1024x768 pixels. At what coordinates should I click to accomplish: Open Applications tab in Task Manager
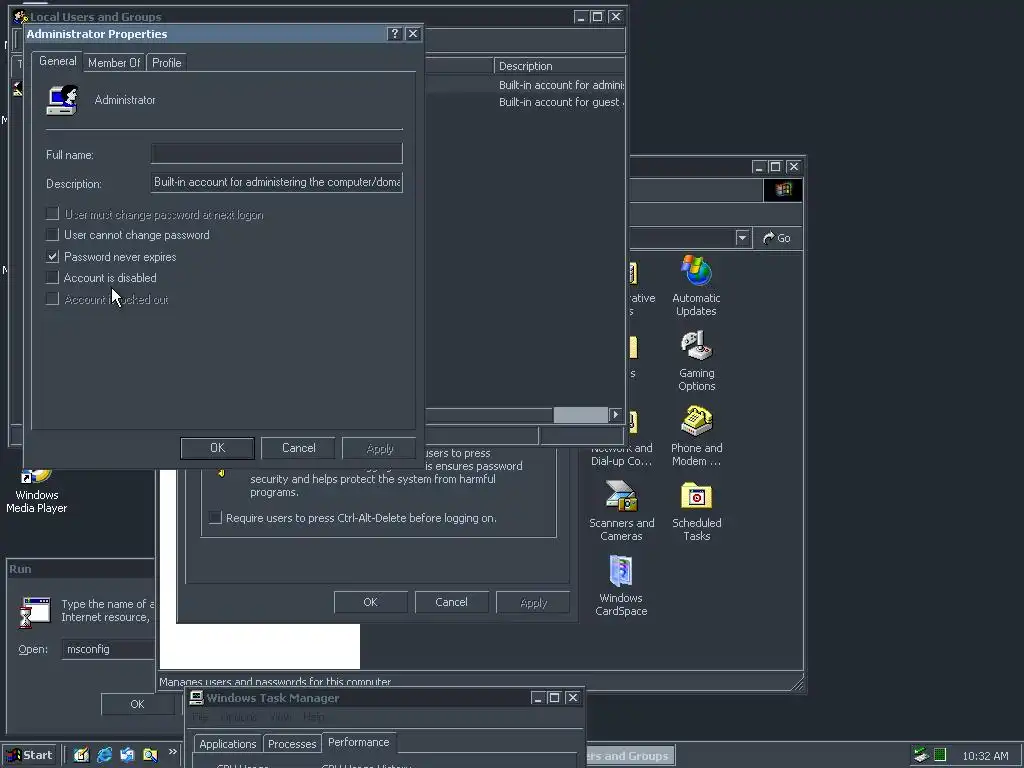[227, 744]
